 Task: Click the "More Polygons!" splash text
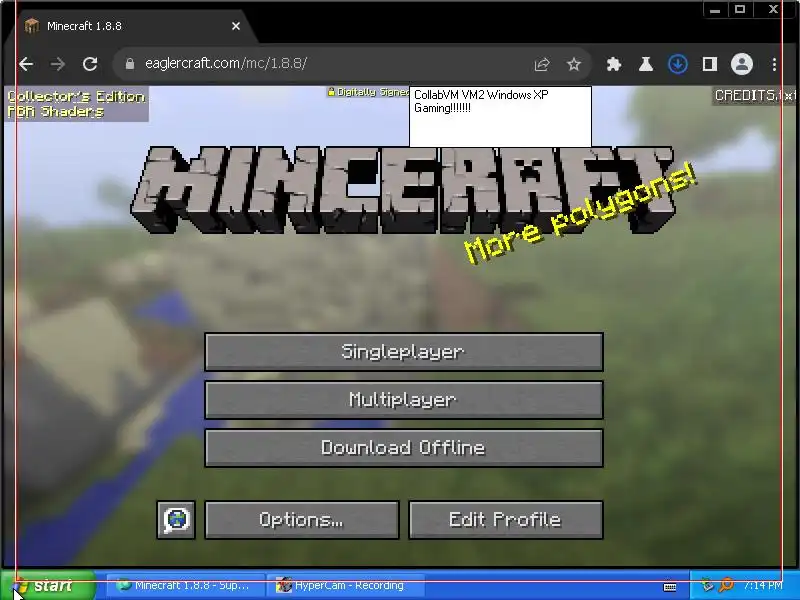coord(581,213)
